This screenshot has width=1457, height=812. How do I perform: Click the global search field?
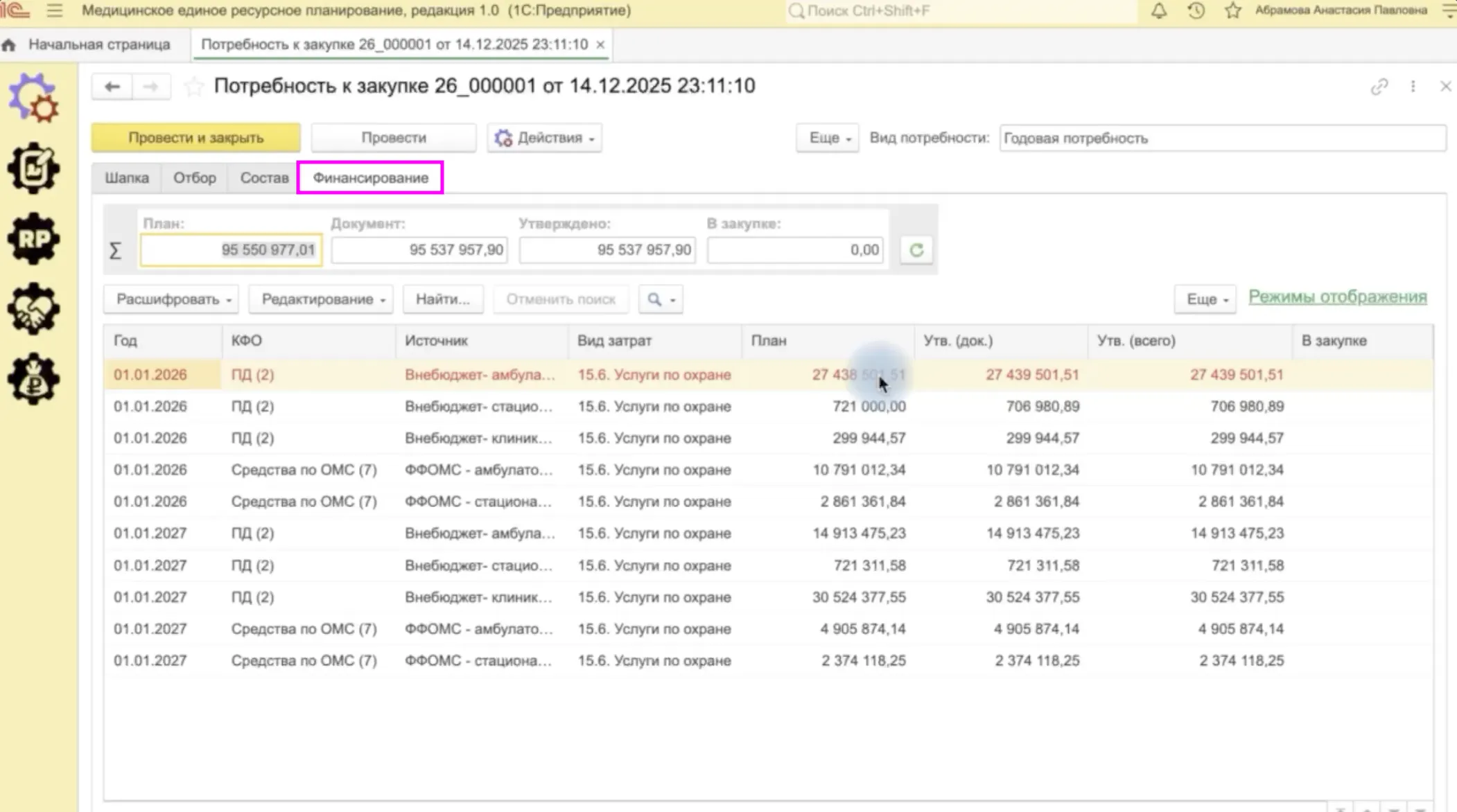point(960,10)
